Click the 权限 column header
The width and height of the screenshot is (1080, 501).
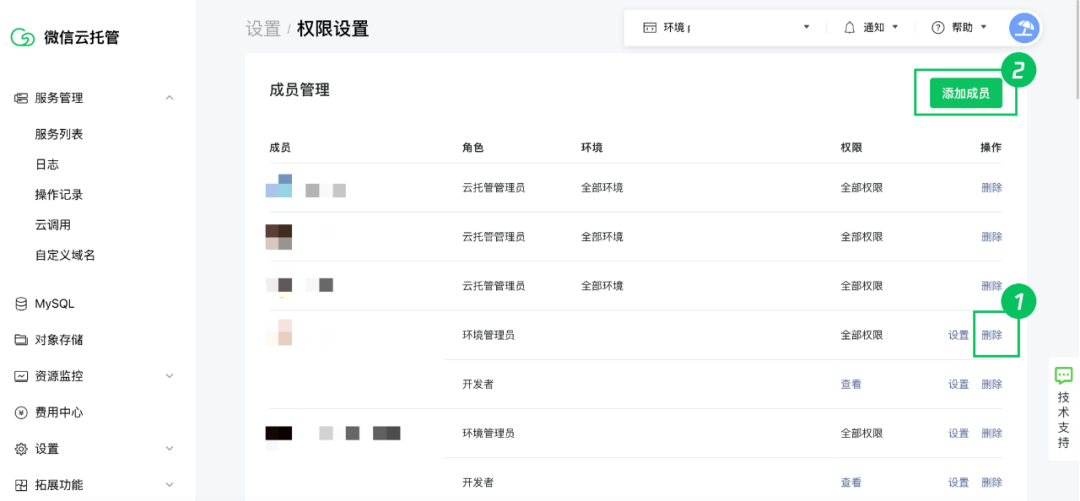pos(851,147)
